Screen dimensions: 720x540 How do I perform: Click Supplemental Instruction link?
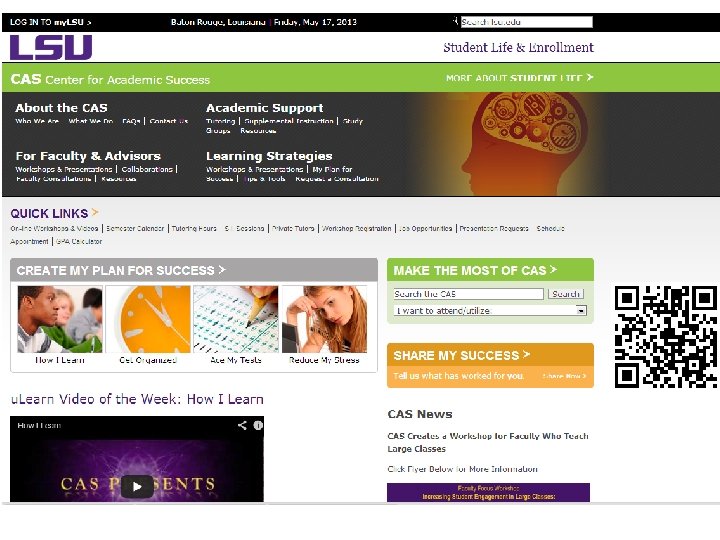click(289, 121)
